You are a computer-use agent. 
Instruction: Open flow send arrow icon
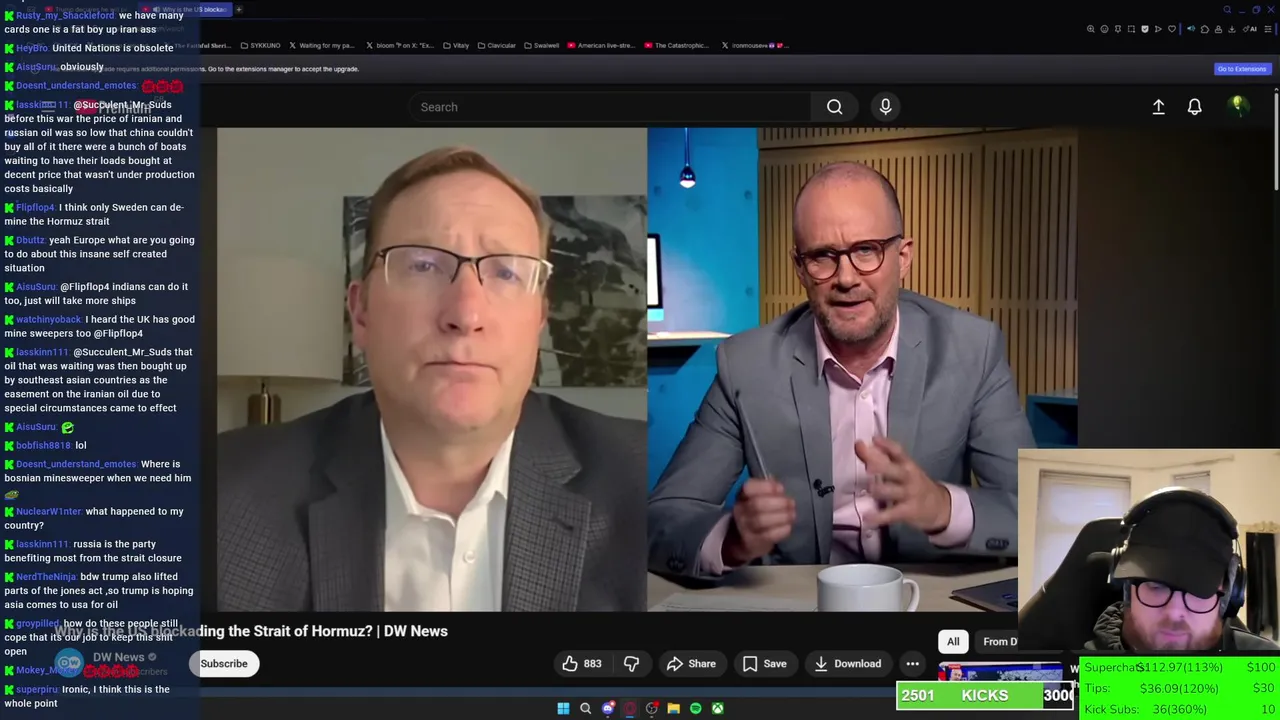point(1158,29)
